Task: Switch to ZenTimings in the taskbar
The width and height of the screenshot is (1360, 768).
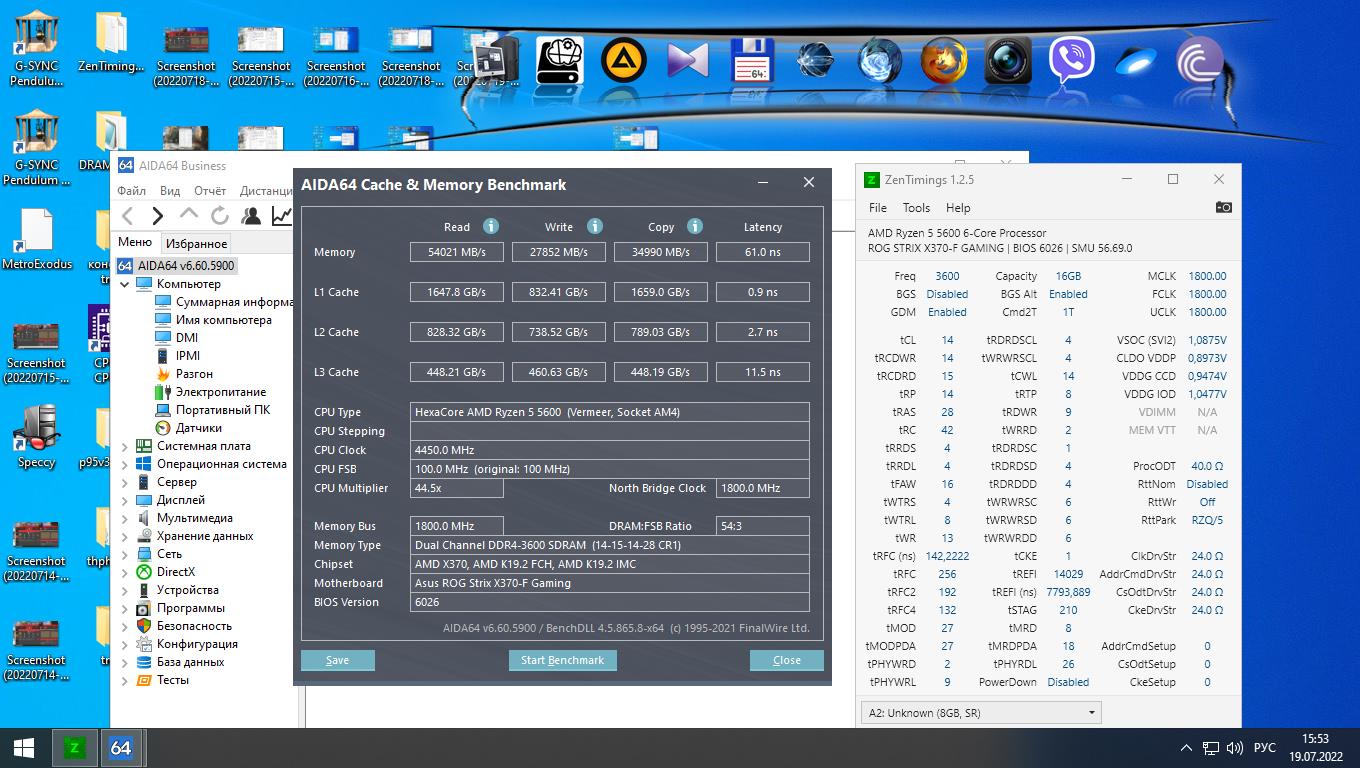Action: pos(74,747)
